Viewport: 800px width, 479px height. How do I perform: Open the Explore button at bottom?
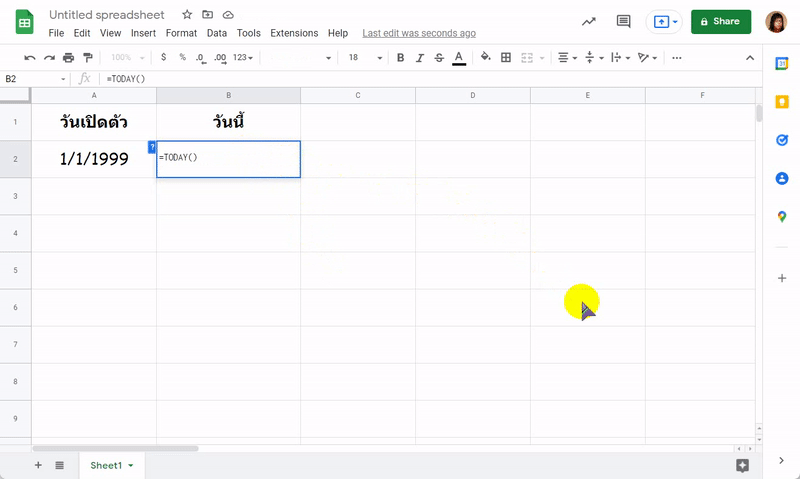[742, 465]
